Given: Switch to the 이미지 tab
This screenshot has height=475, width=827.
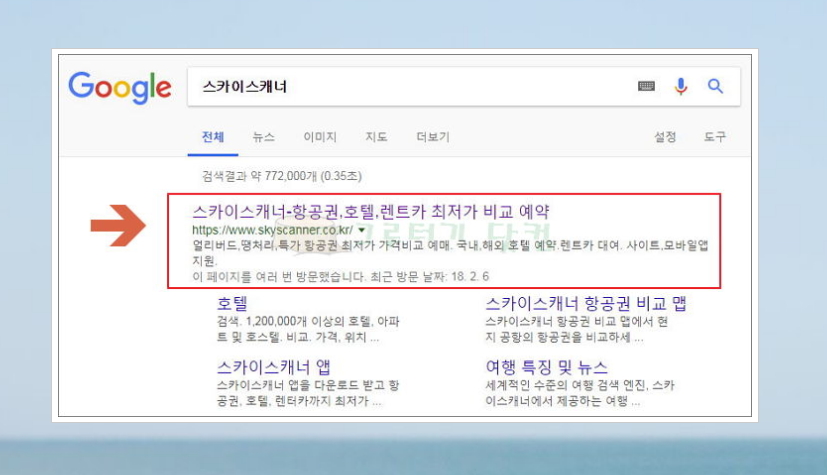Looking at the screenshot, I should [320, 137].
